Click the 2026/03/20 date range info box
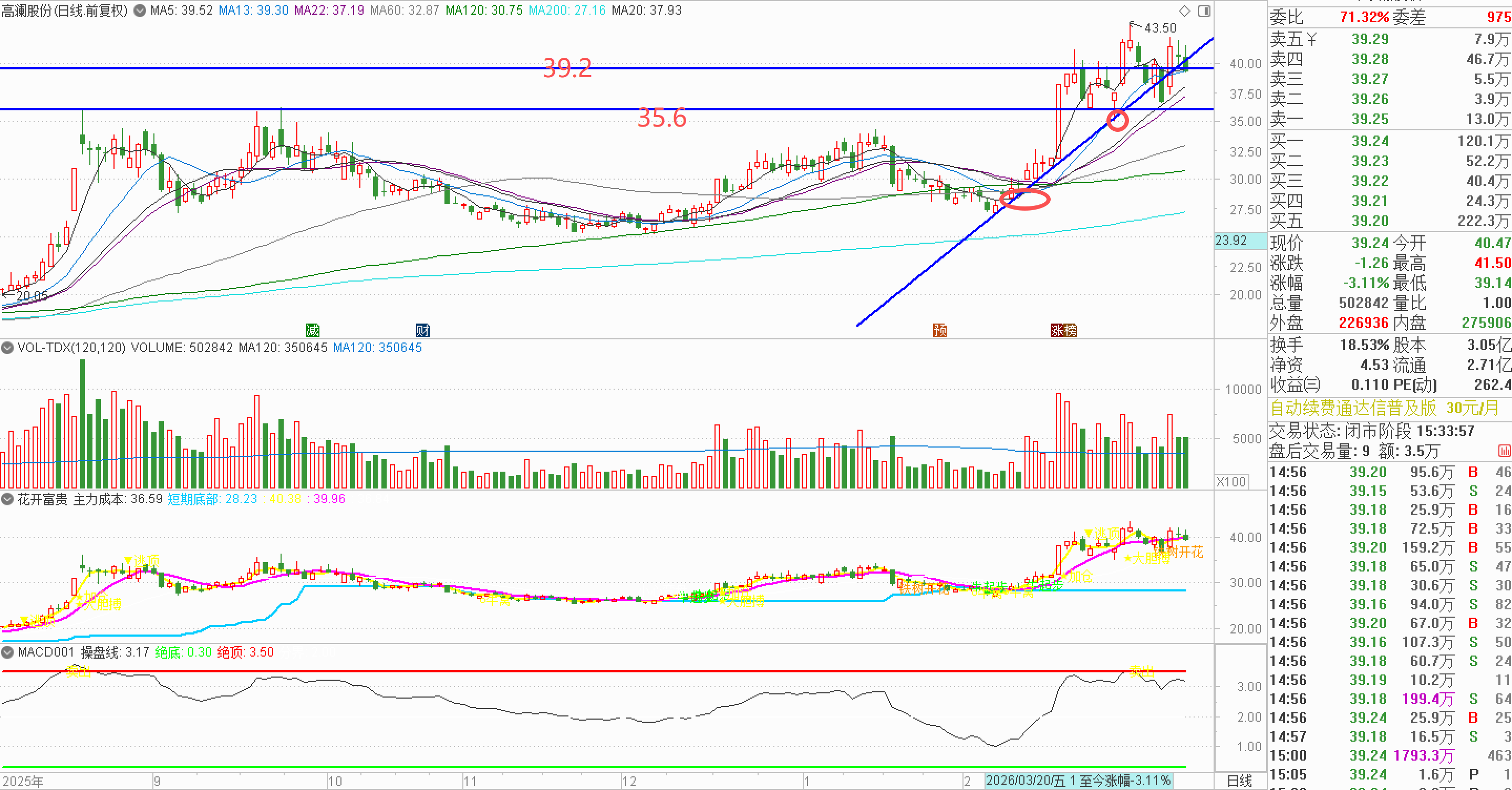This screenshot has height=790, width=1512. tap(1078, 781)
